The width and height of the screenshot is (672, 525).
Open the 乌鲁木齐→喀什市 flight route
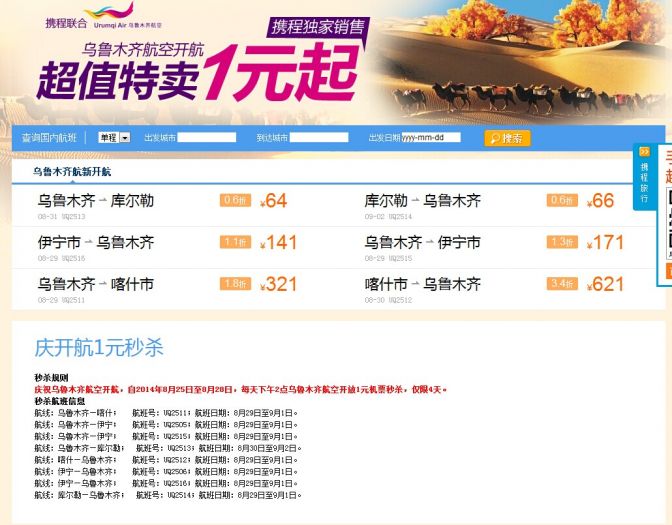pyautogui.click(x=96, y=284)
